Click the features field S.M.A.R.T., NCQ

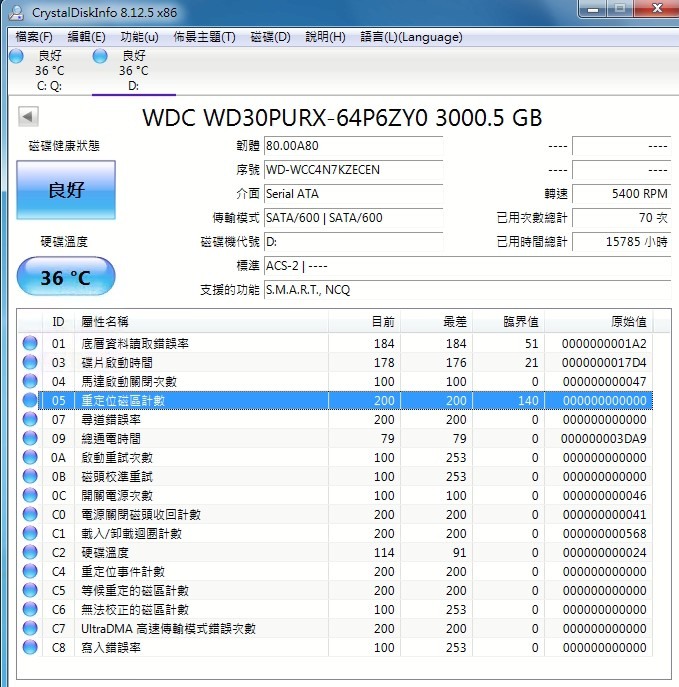[467, 290]
